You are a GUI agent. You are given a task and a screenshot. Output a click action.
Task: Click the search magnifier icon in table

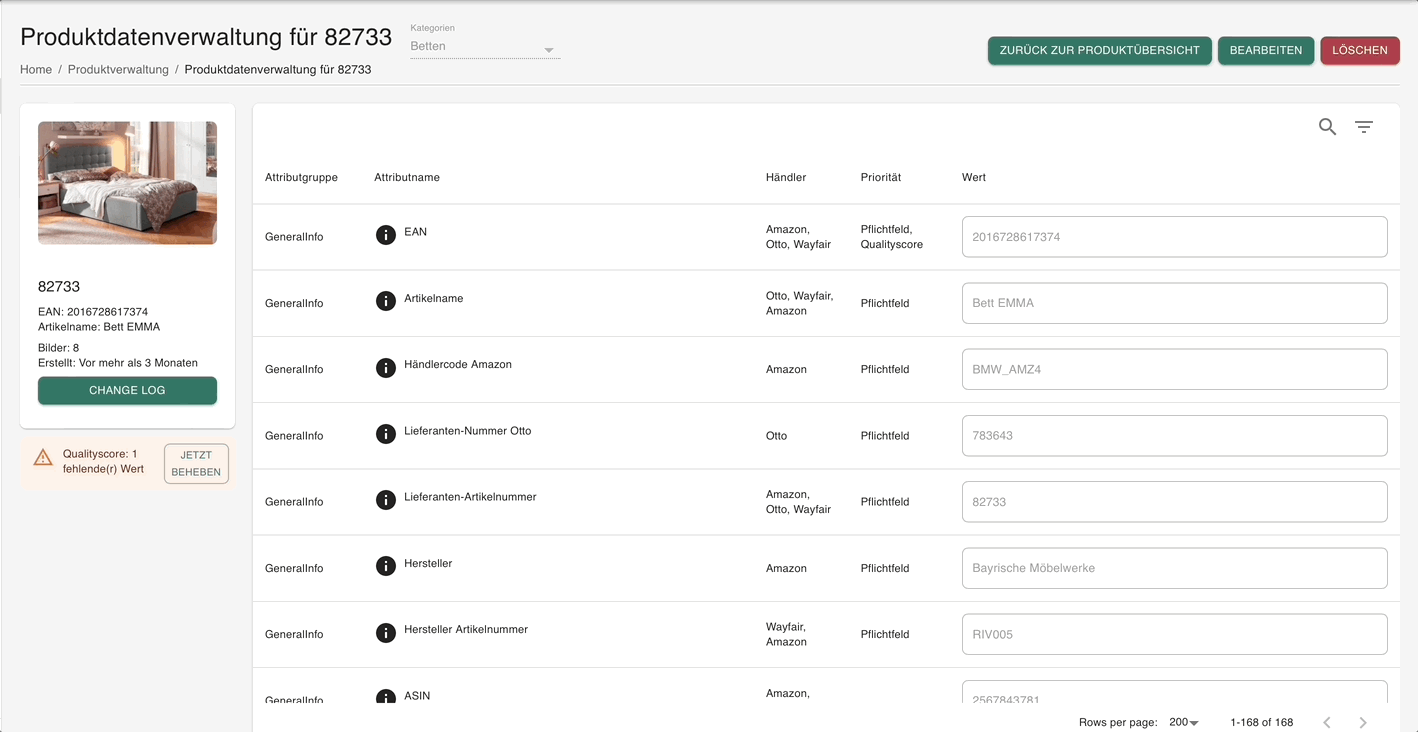(x=1327, y=127)
